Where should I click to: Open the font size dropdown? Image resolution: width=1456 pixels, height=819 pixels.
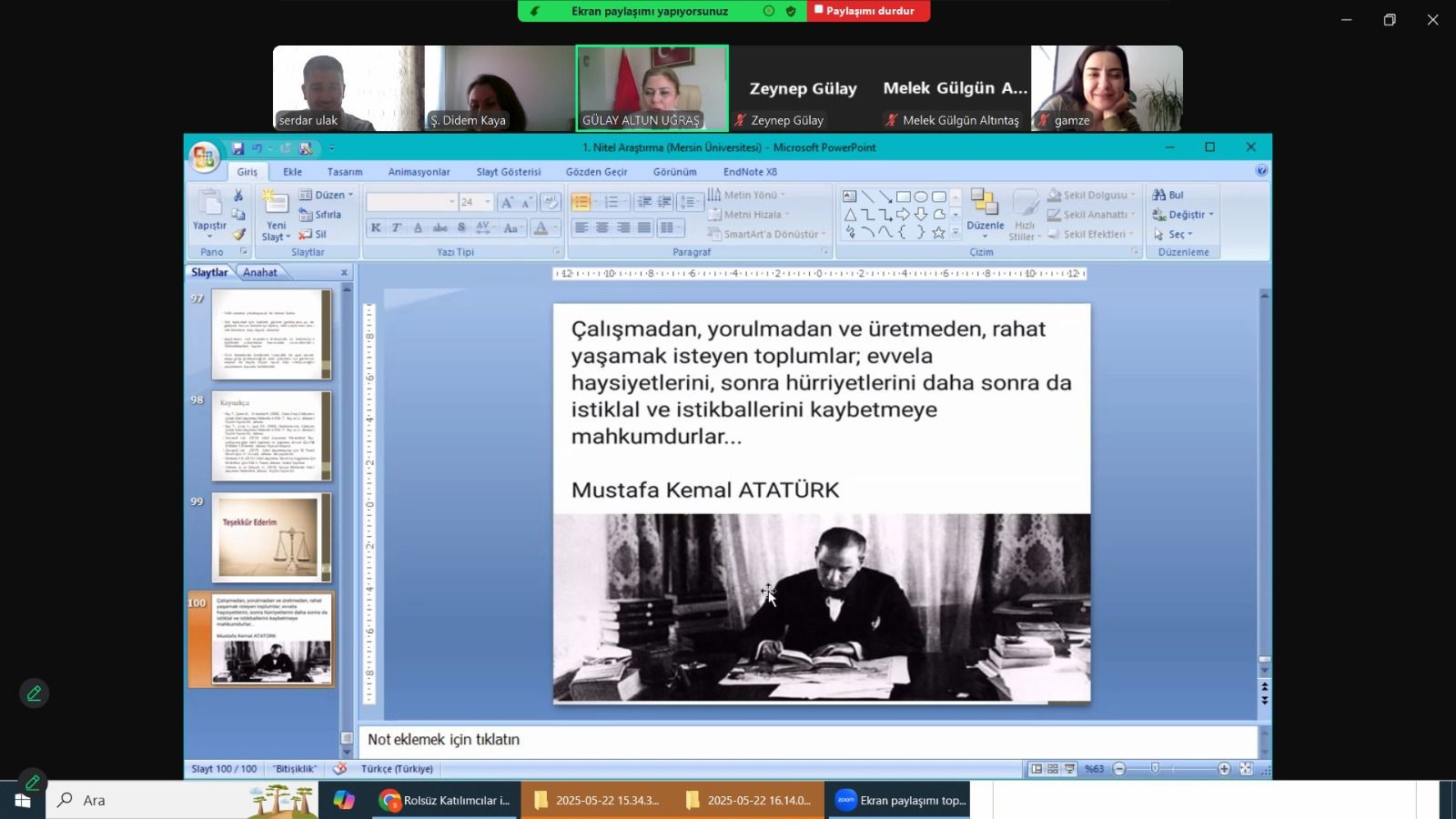click(x=488, y=202)
